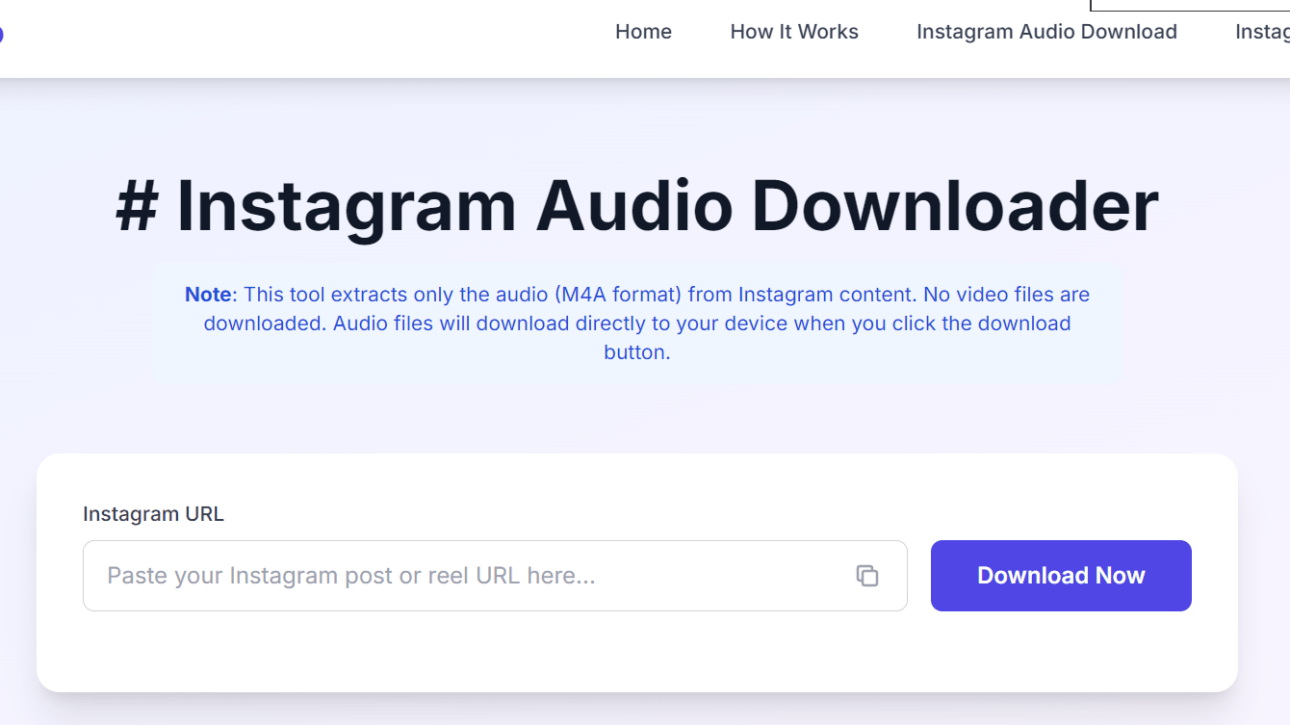Image resolution: width=1290 pixels, height=725 pixels.
Task: Click the paste clipboard icon in URL field
Action: (867, 575)
